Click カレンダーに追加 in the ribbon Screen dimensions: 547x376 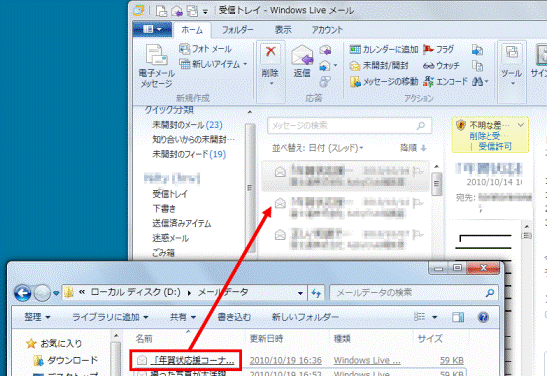click(384, 50)
